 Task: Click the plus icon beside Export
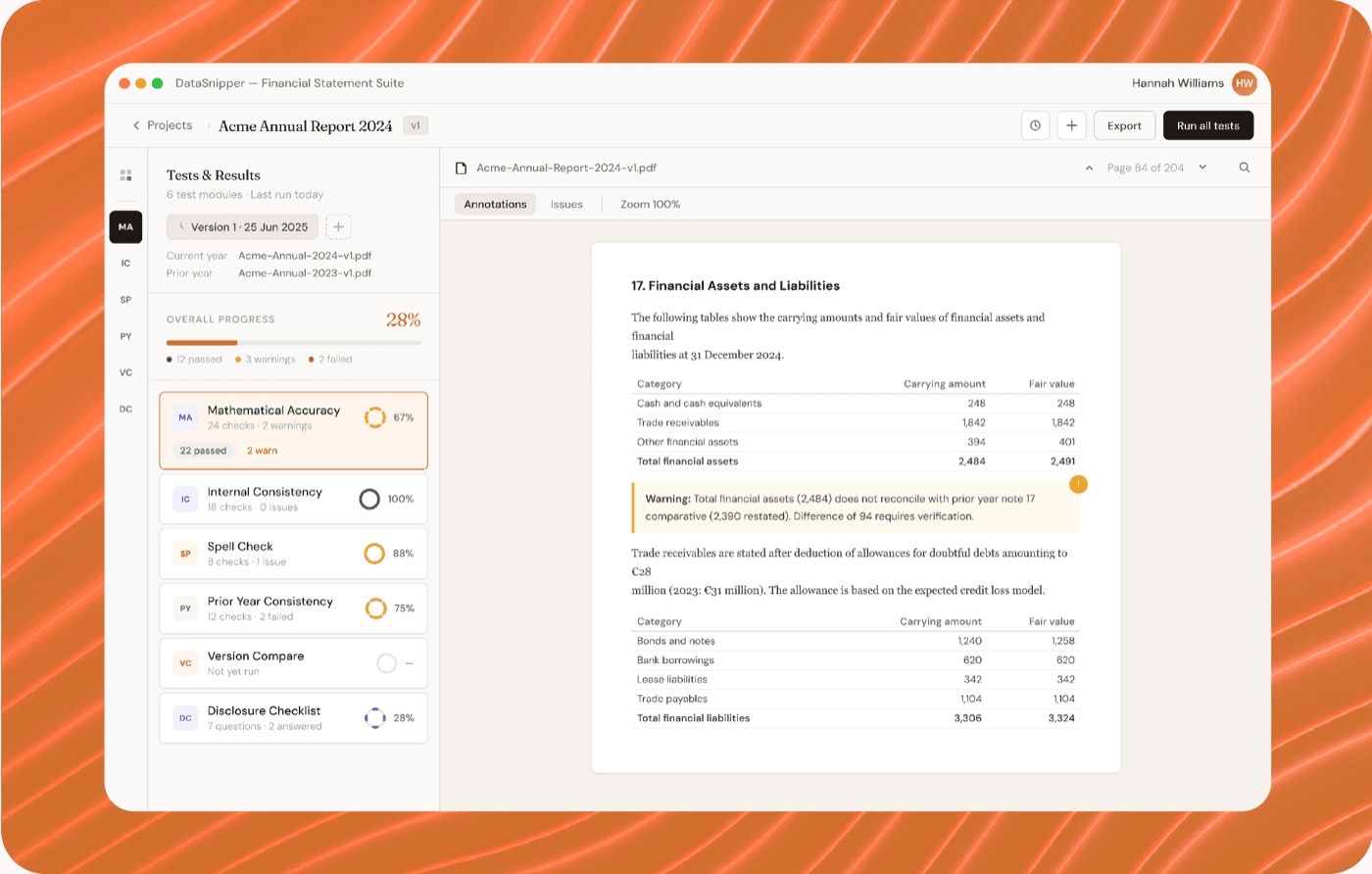click(x=1071, y=125)
